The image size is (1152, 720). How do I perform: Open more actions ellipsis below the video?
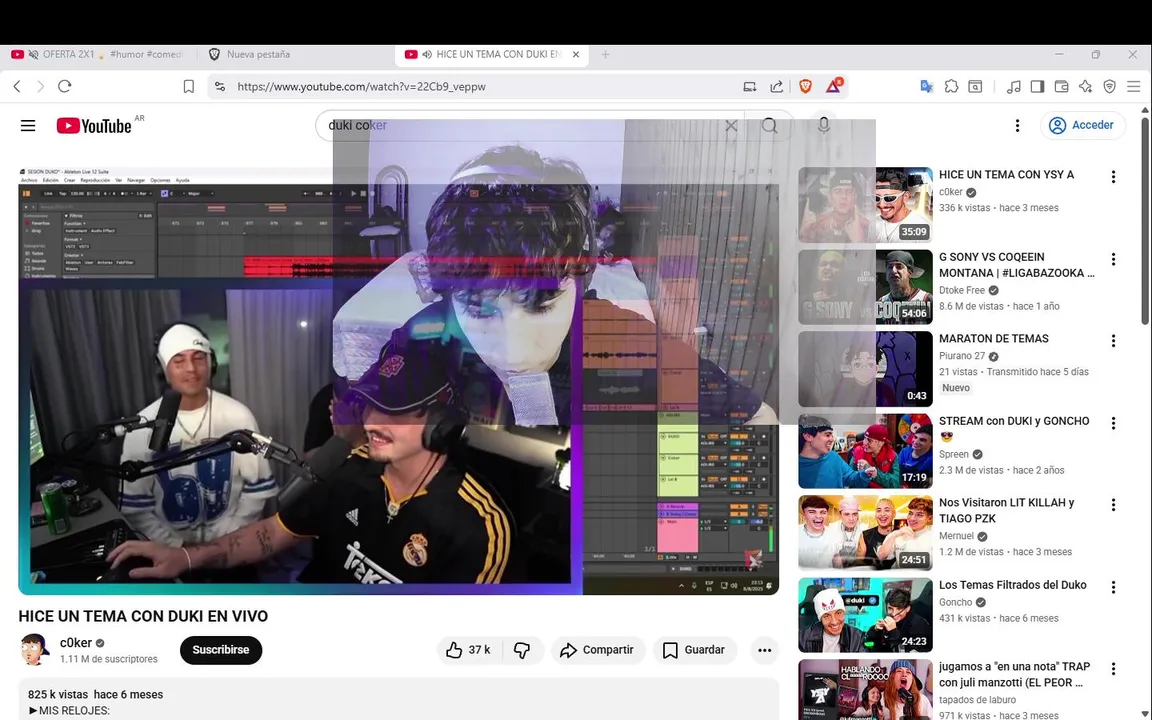(x=765, y=650)
